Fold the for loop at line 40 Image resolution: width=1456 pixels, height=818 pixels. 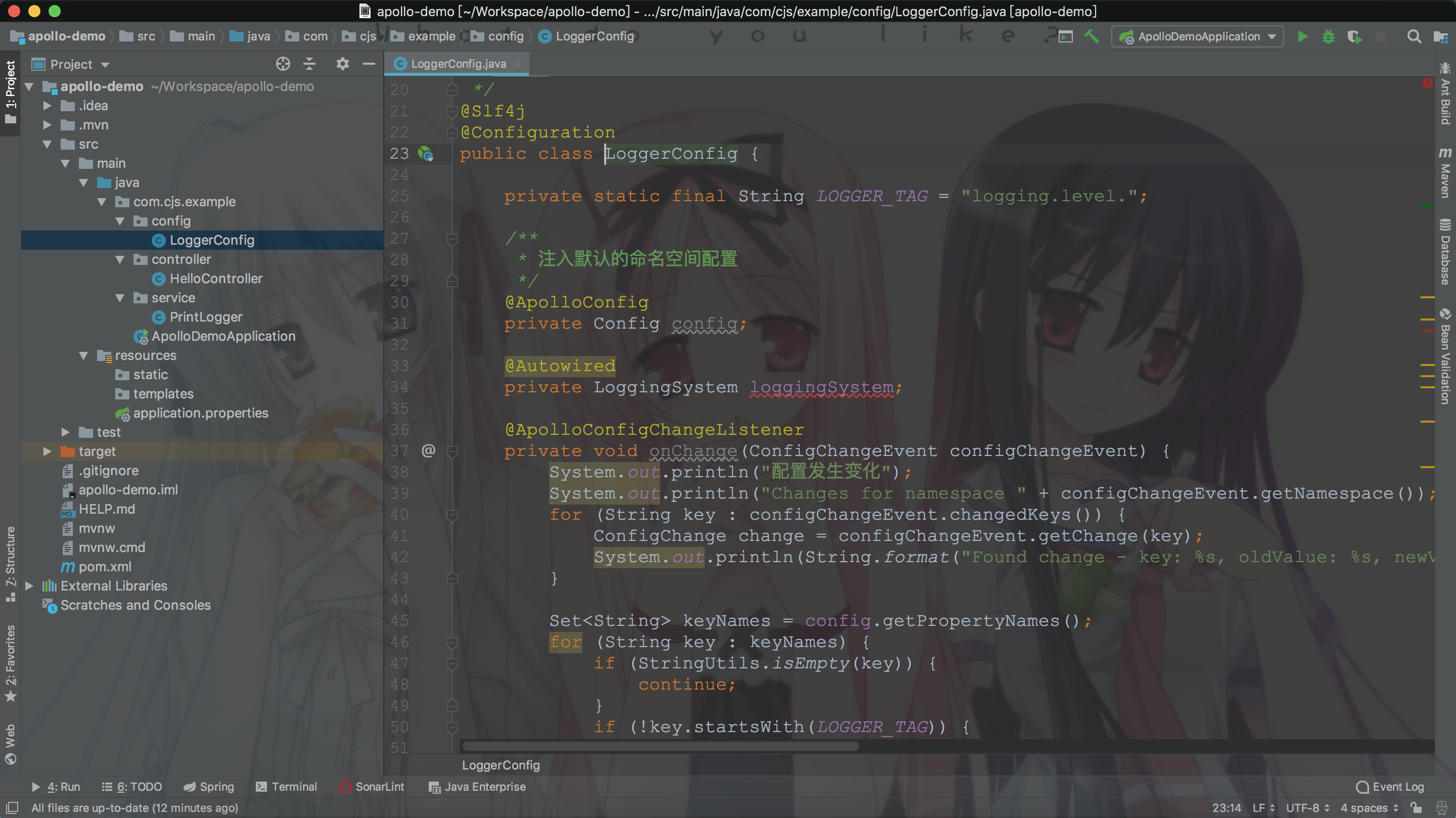tap(451, 515)
